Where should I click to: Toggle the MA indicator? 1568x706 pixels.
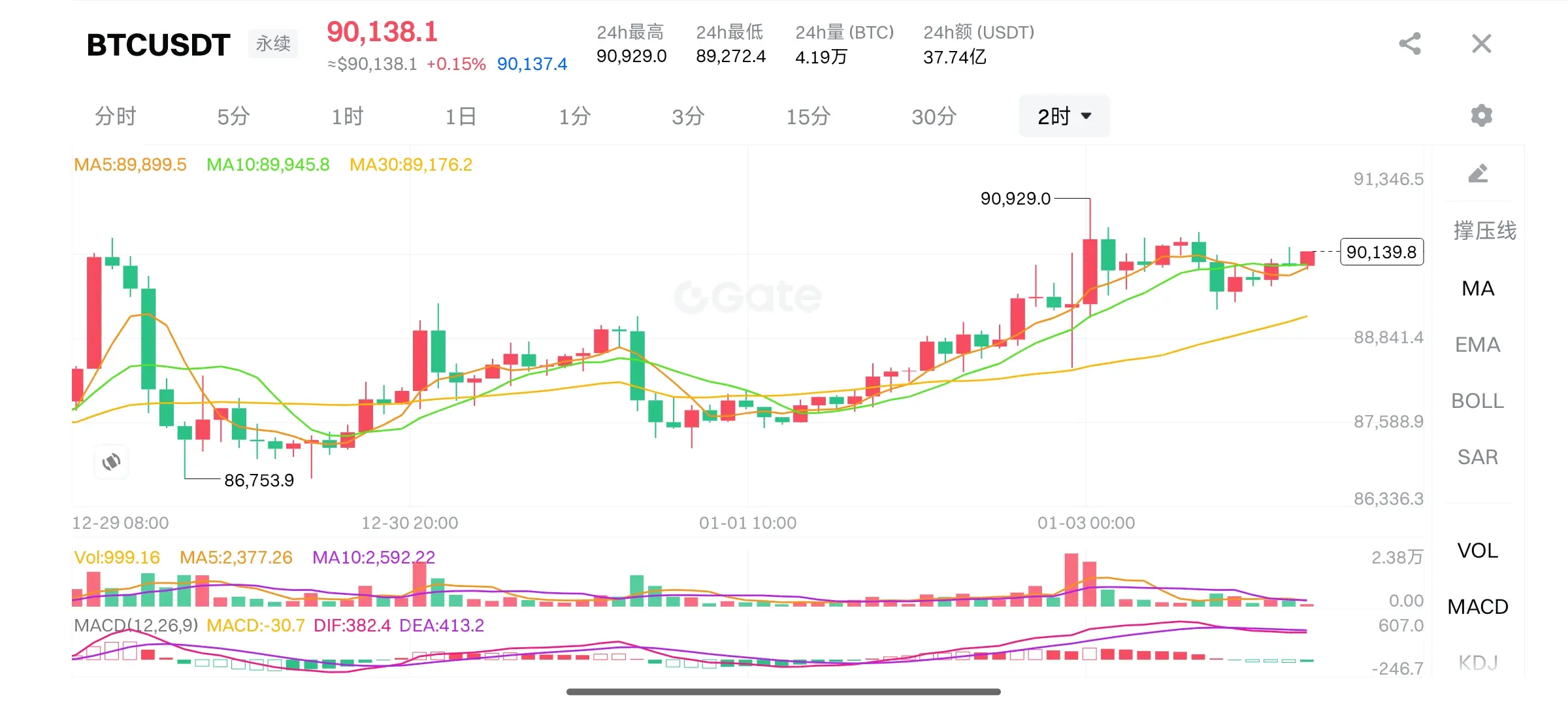1478,288
